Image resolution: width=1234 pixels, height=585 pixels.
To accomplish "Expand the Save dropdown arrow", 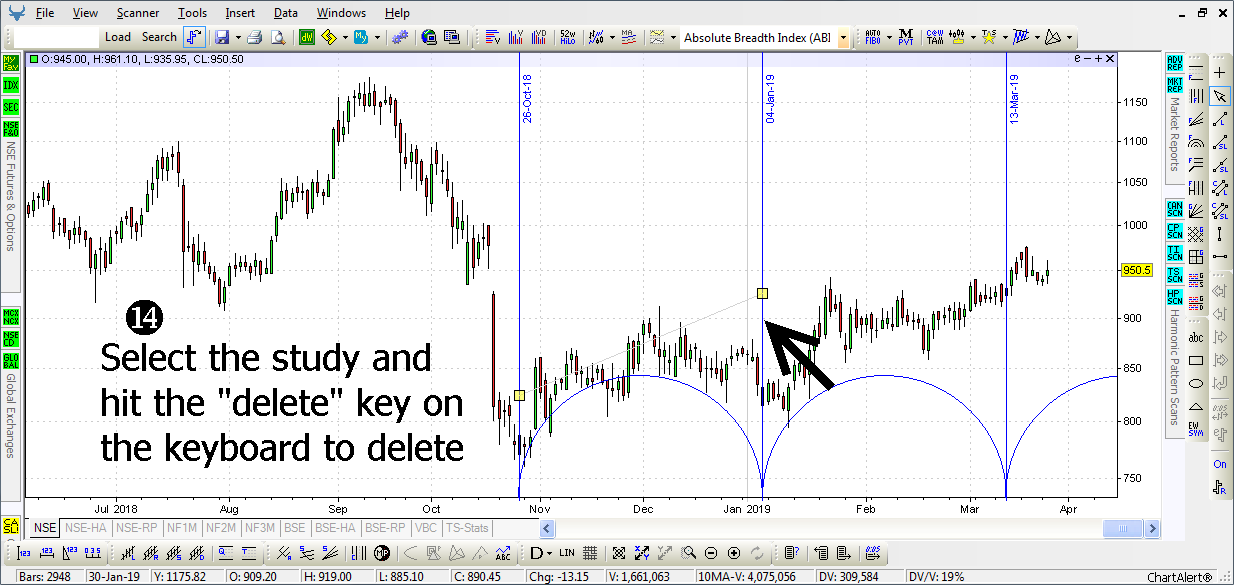I will click(237, 38).
